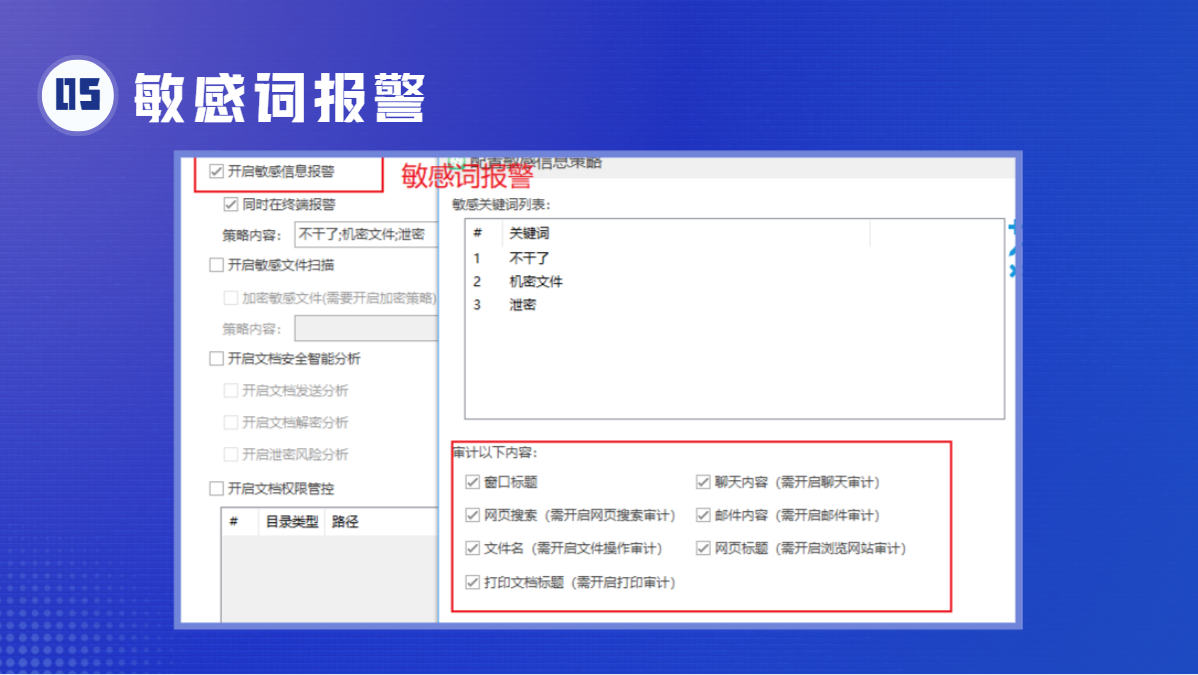Screen dimensions: 1198x675
Task: Select keyword row 泄密
Action: click(x=522, y=305)
